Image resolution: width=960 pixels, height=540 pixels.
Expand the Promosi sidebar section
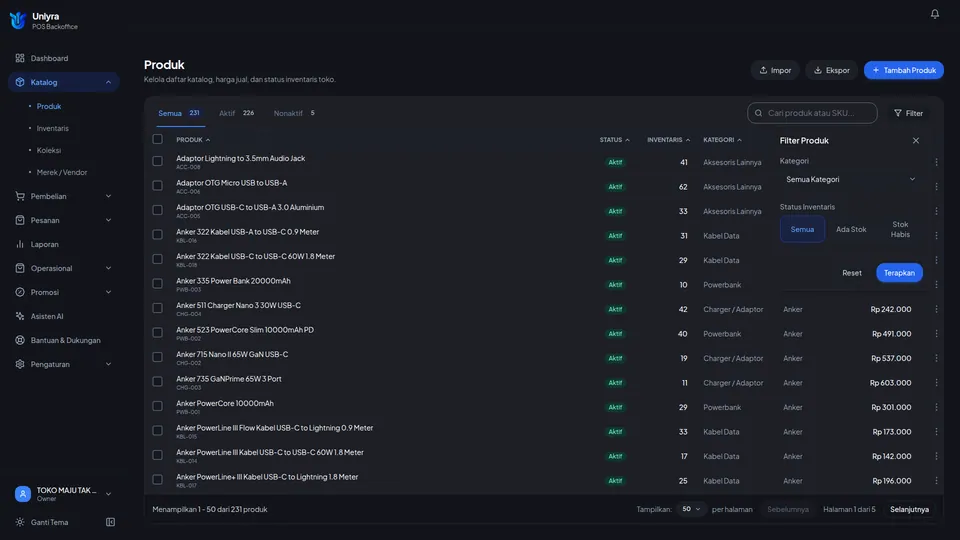[x=108, y=292]
